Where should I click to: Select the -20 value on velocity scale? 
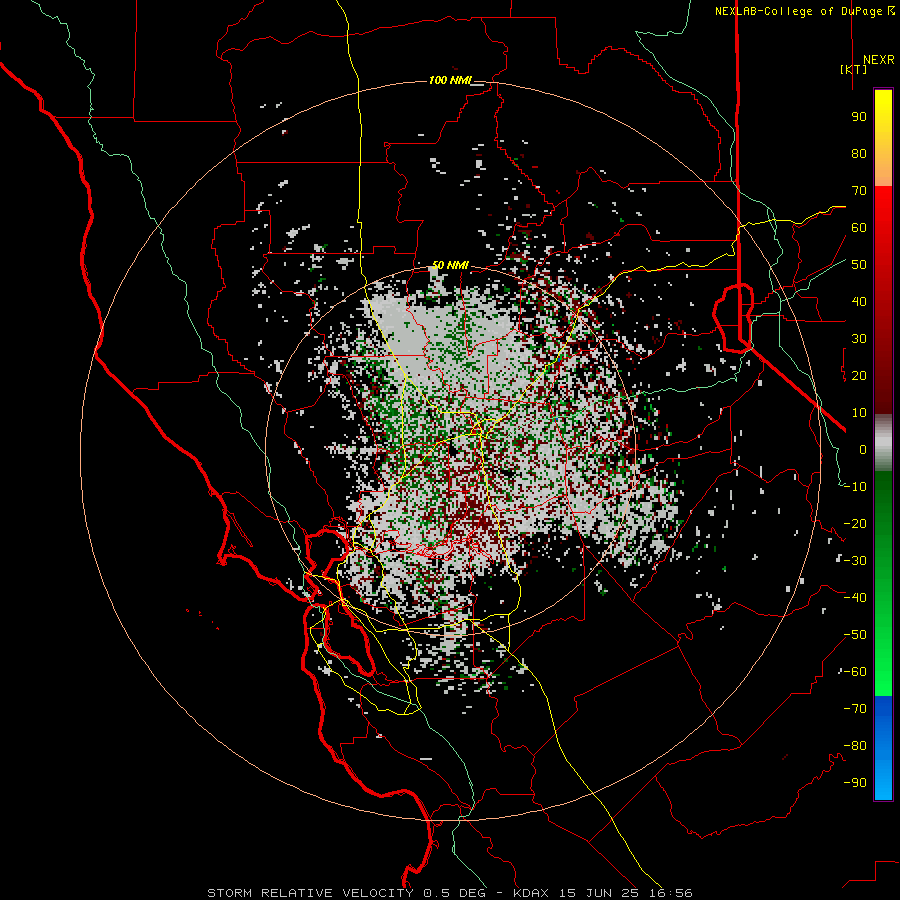click(x=855, y=523)
